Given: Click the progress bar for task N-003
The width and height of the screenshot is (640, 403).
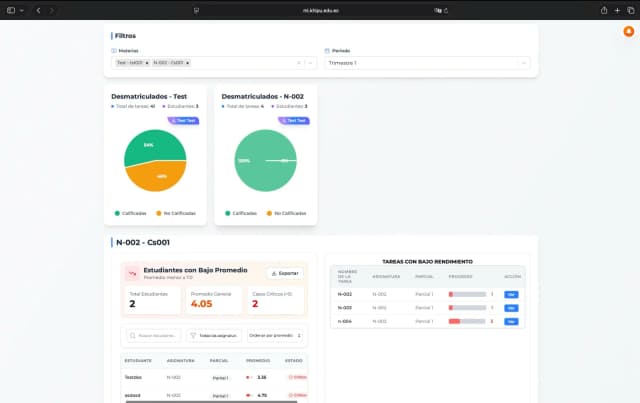Looking at the screenshot, I should click(467, 308).
